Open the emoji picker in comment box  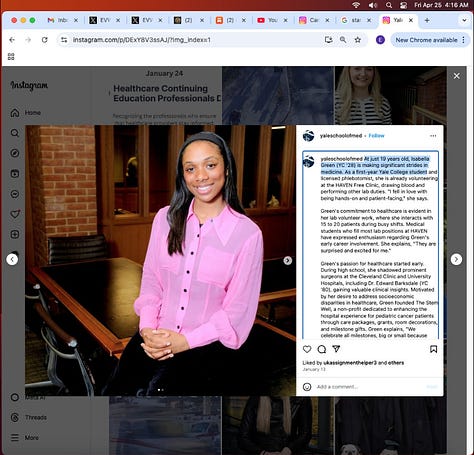tap(307, 387)
